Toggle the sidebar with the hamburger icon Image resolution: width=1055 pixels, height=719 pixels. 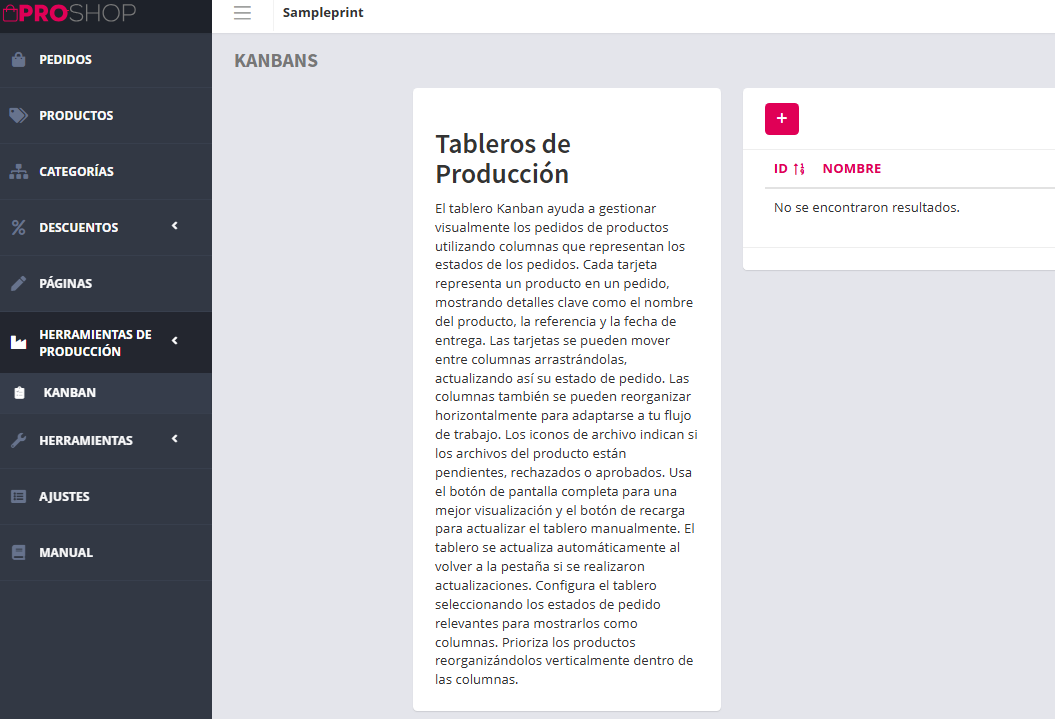[x=242, y=13]
